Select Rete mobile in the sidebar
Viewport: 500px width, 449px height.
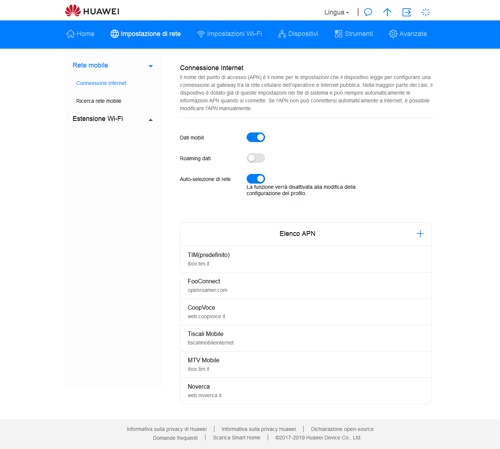click(90, 65)
